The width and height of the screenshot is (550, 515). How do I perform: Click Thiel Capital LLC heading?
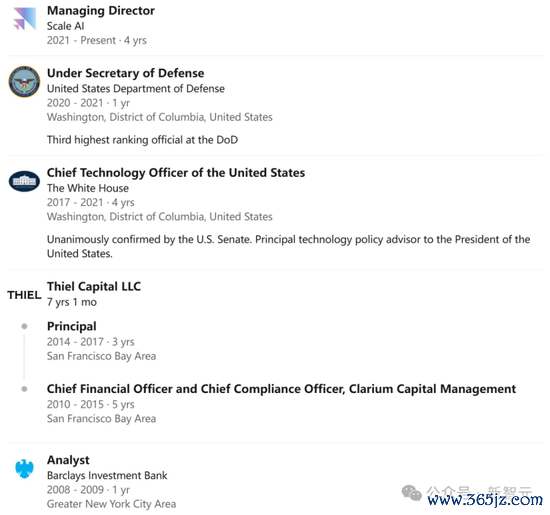pyautogui.click(x=94, y=286)
